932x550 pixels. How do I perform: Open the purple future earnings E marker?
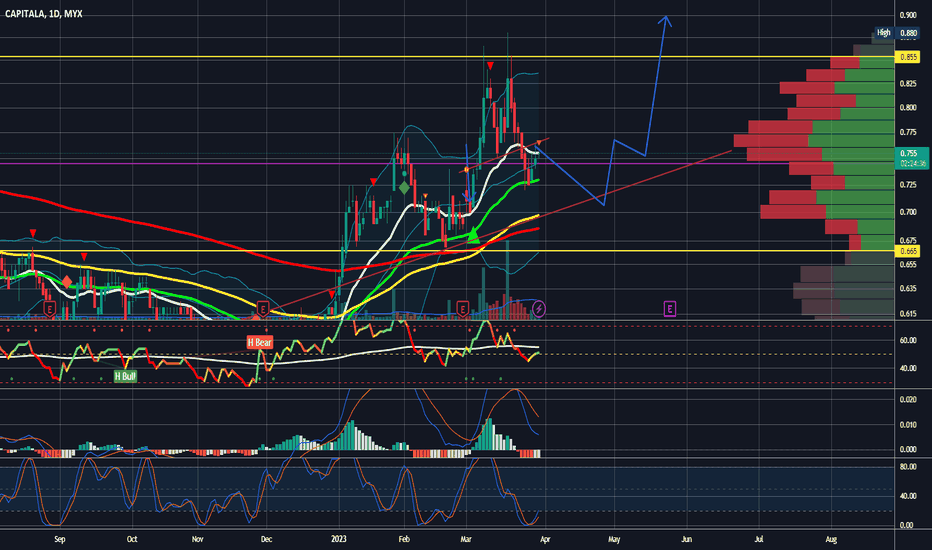click(x=670, y=309)
